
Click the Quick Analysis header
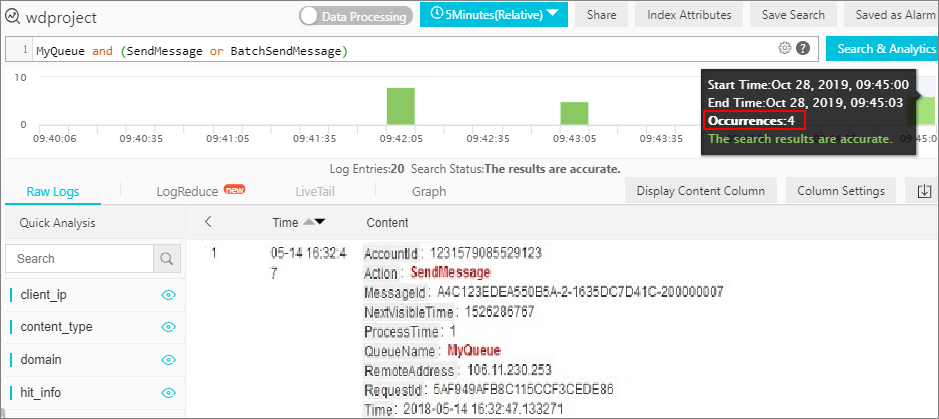(57, 223)
